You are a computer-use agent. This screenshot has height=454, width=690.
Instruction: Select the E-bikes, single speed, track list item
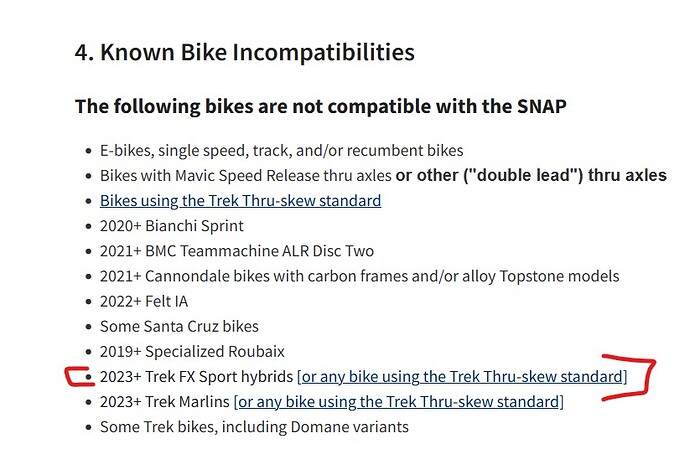coord(282,150)
